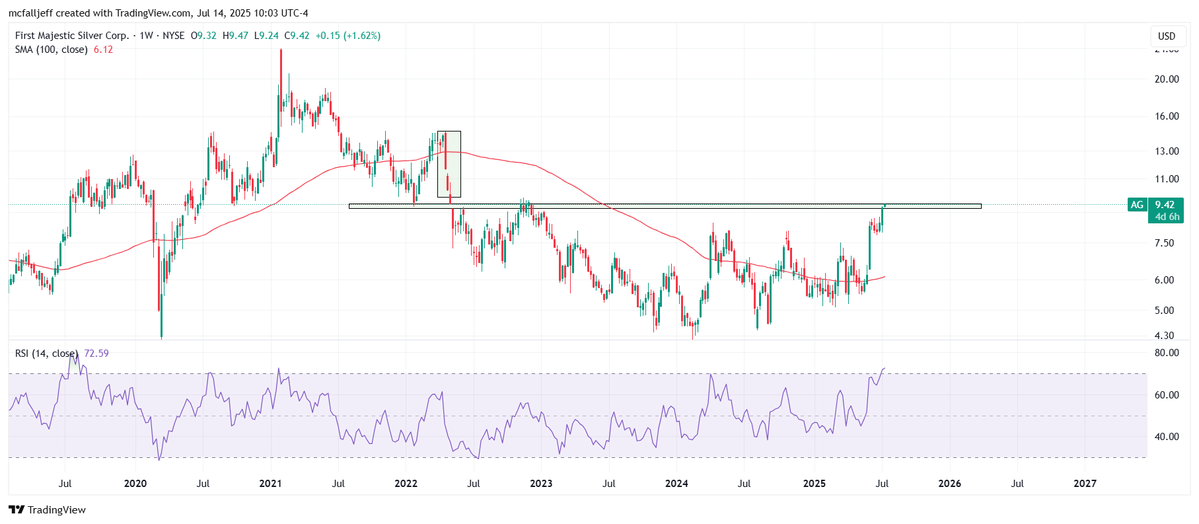Click the 2027 time axis label
Image resolution: width=1199 pixels, height=524 pixels.
pyautogui.click(x=1085, y=483)
